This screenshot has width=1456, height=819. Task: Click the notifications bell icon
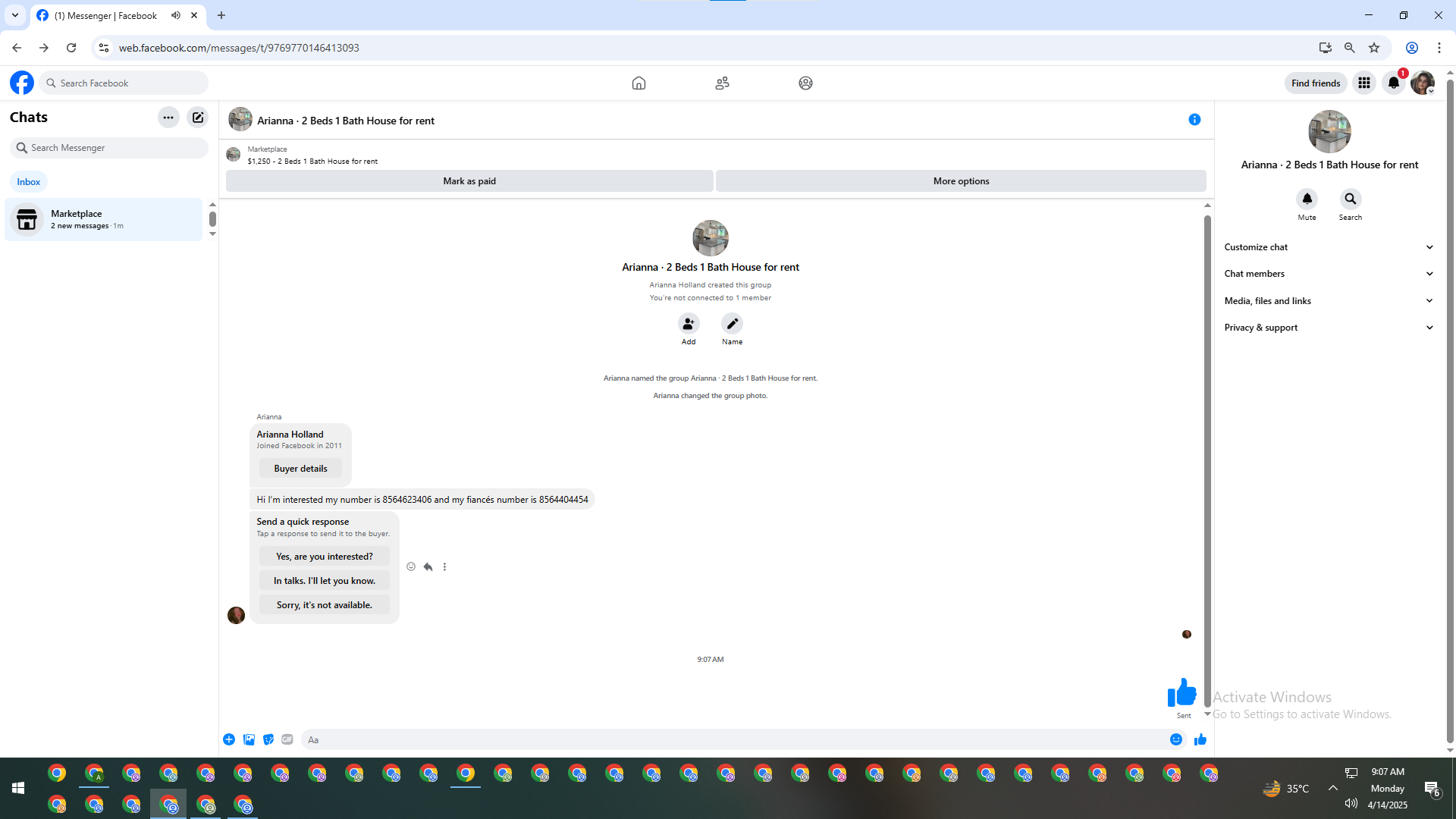pos(1393,83)
